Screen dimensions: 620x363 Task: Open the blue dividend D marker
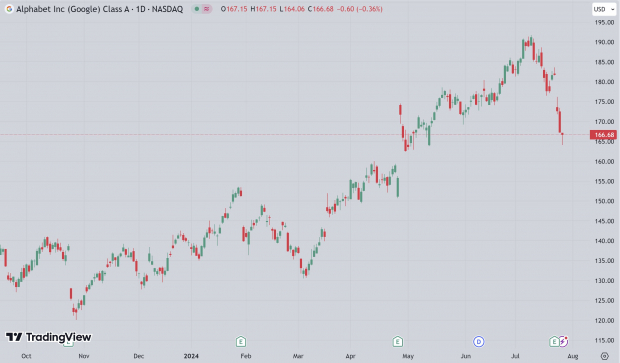click(479, 341)
